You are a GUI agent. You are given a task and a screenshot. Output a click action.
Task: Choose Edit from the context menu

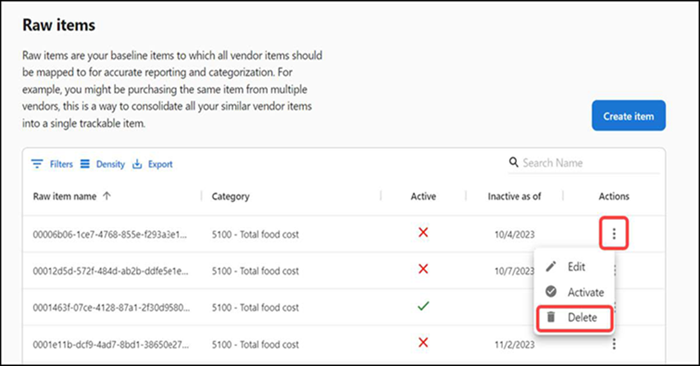click(x=574, y=267)
